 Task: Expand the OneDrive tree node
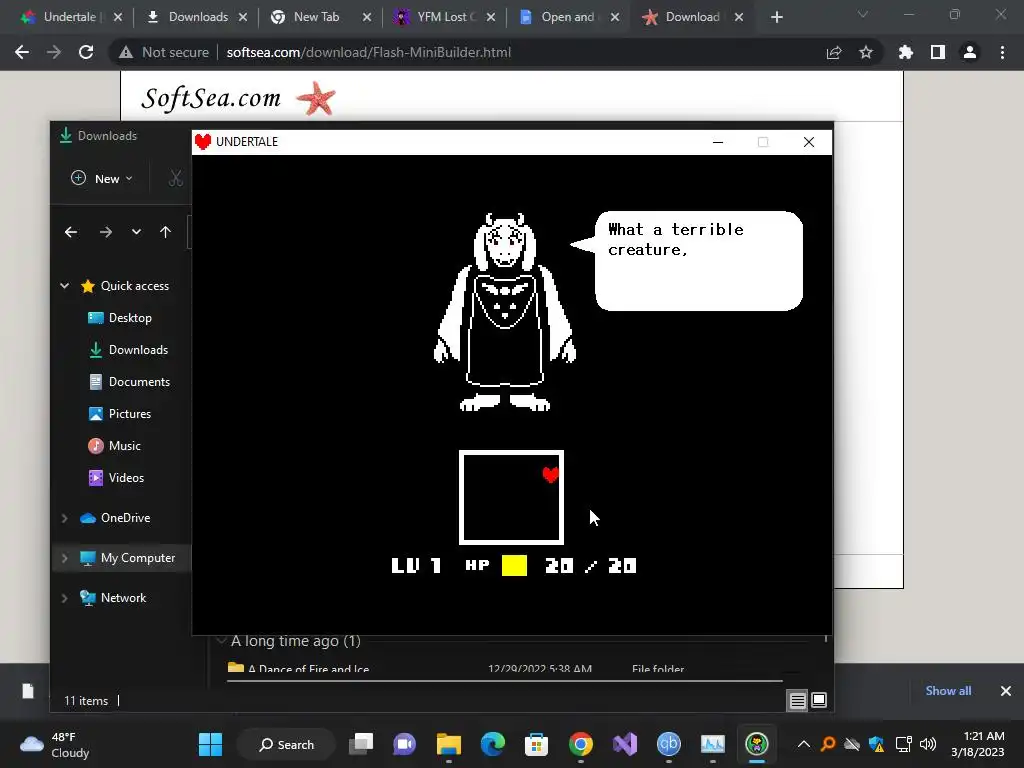pos(64,518)
